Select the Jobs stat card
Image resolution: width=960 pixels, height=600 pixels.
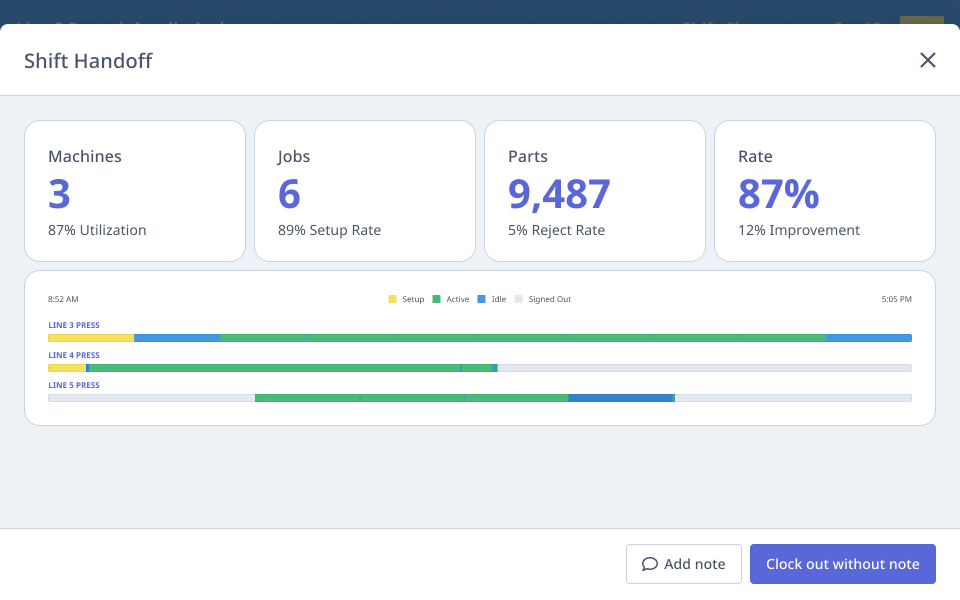(x=365, y=190)
